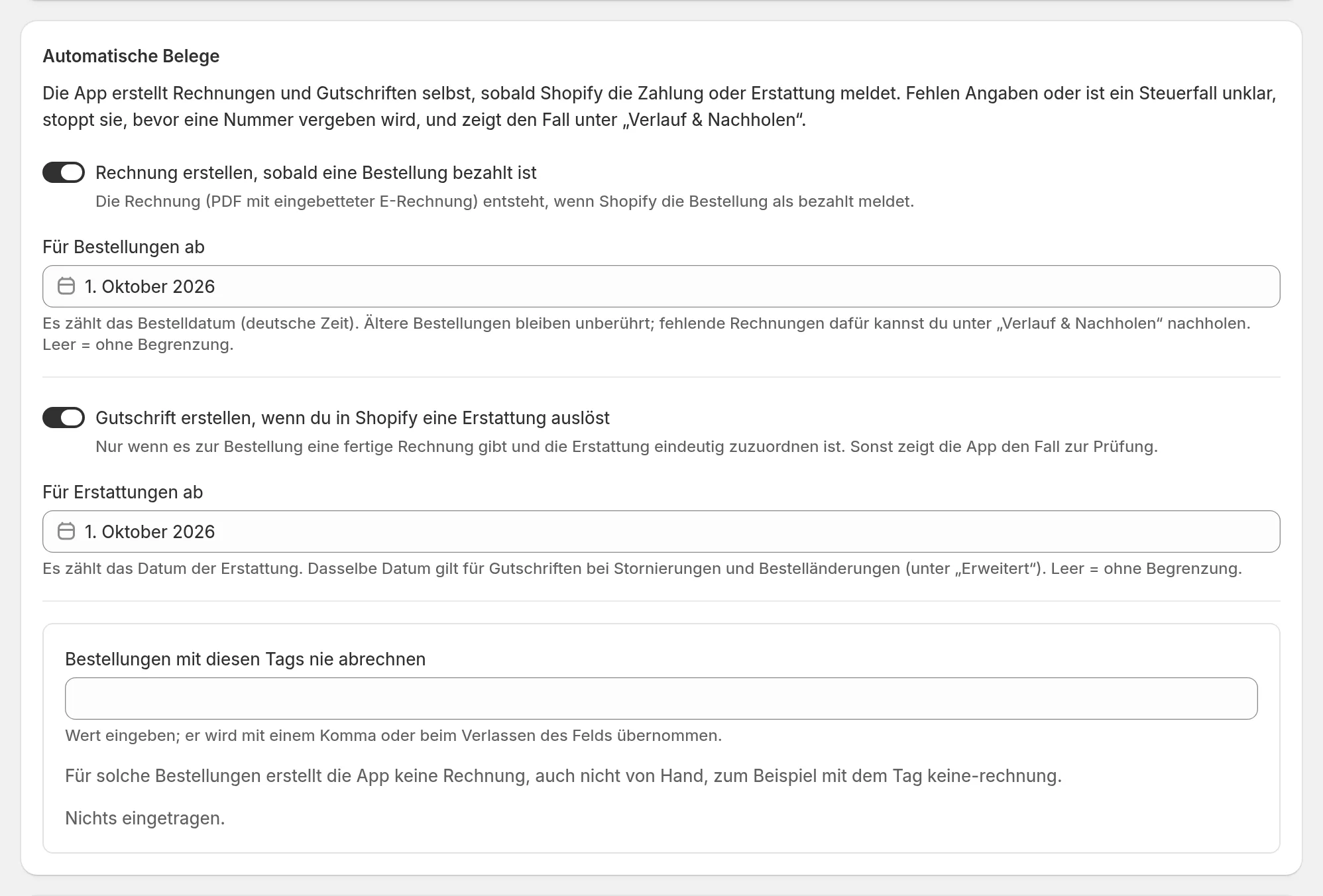The width and height of the screenshot is (1323, 896).
Task: Click label 'Rechnung erstellen, sobald eine Bestellung bezahlt ist'
Action: point(316,173)
